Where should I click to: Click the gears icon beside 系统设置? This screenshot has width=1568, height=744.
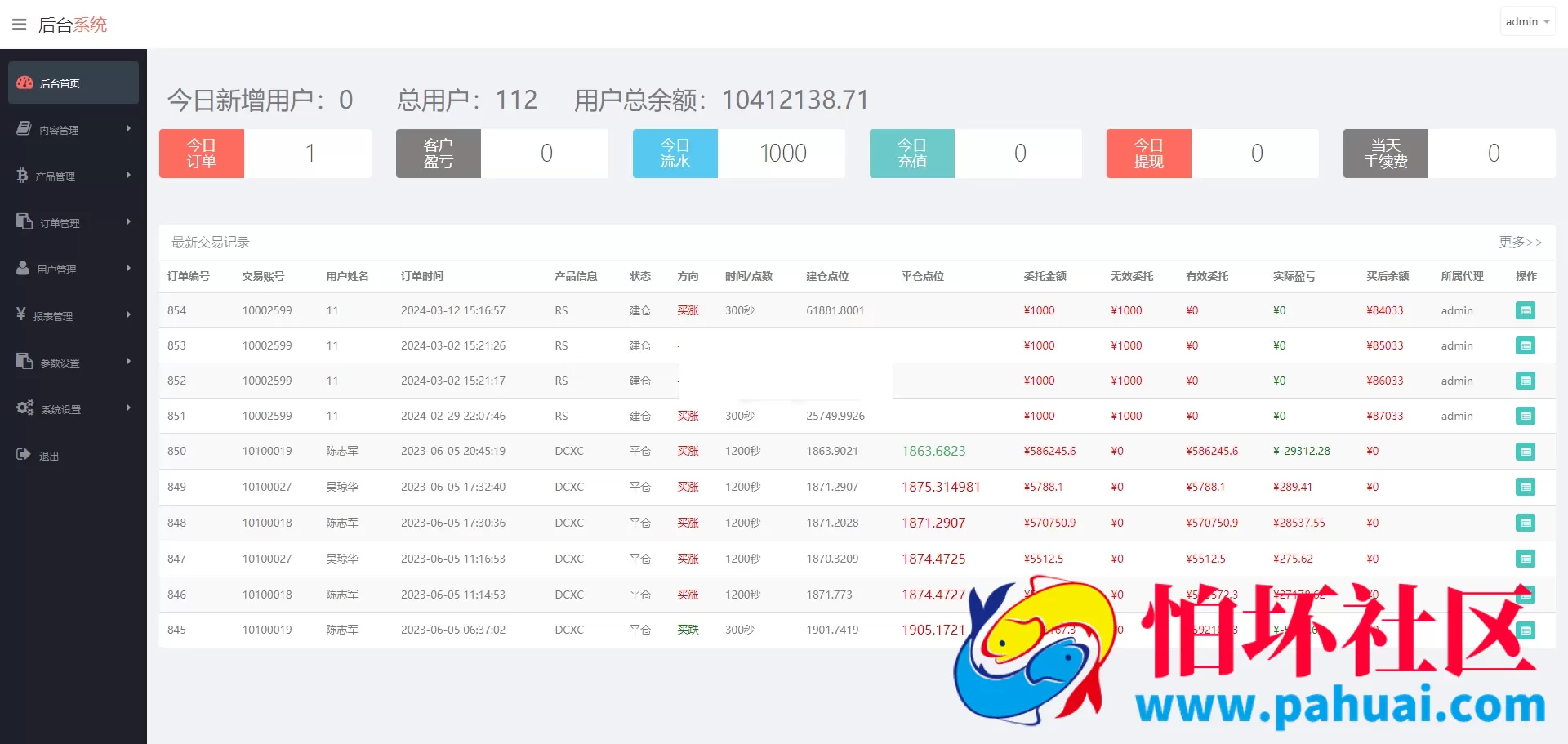[x=24, y=408]
